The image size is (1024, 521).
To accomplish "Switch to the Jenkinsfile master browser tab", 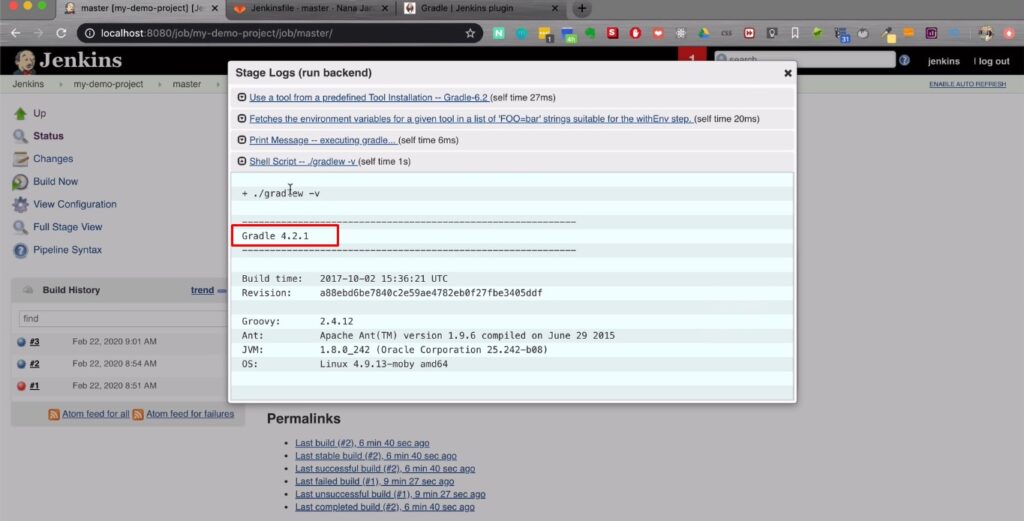I will pyautogui.click(x=311, y=8).
